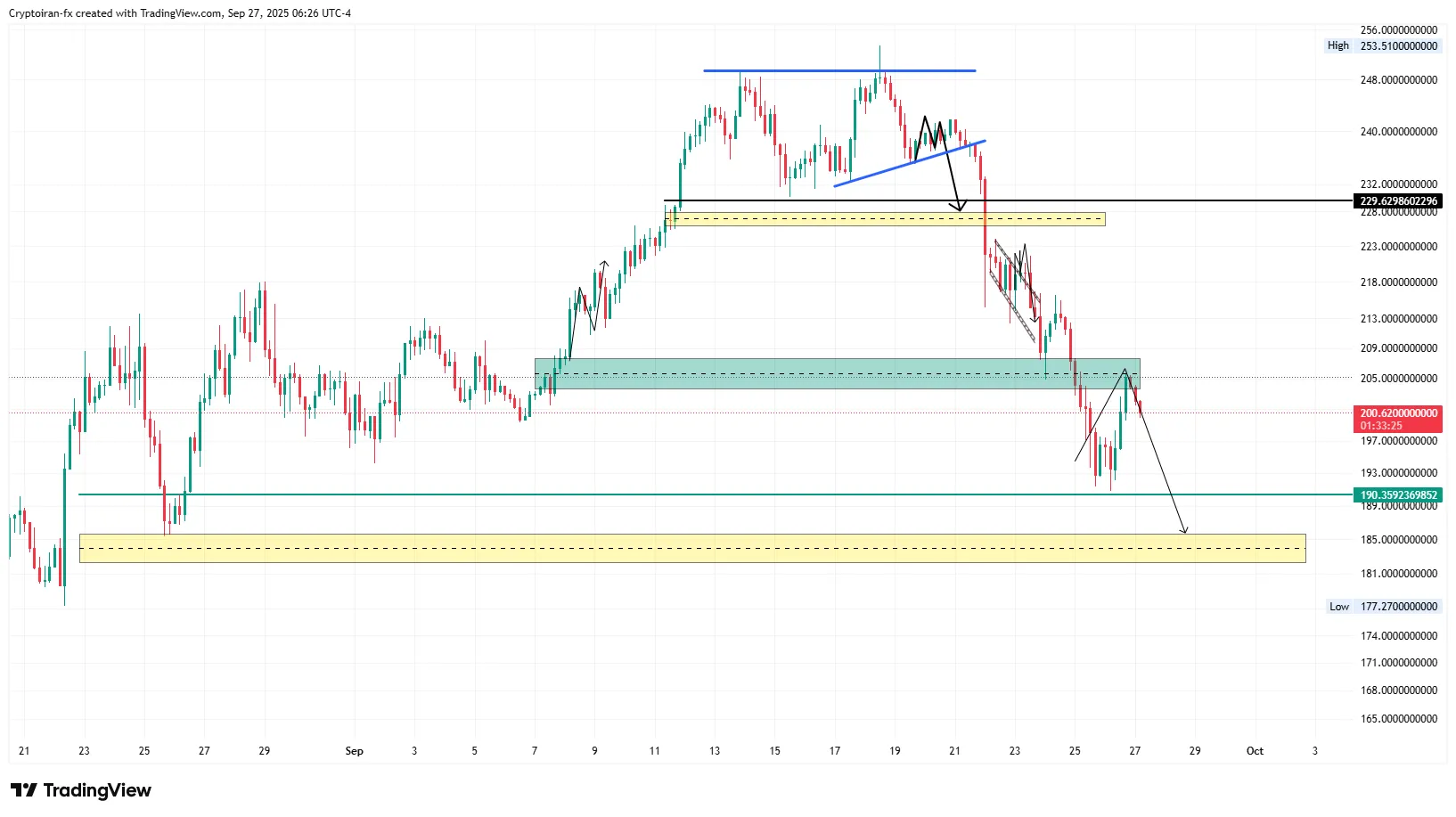
Task: Click the 01:33:25 candle countdown timer
Action: tap(1381, 426)
